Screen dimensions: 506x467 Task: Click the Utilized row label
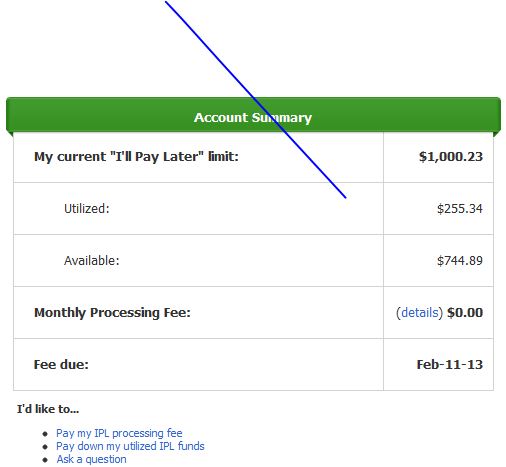(87, 209)
